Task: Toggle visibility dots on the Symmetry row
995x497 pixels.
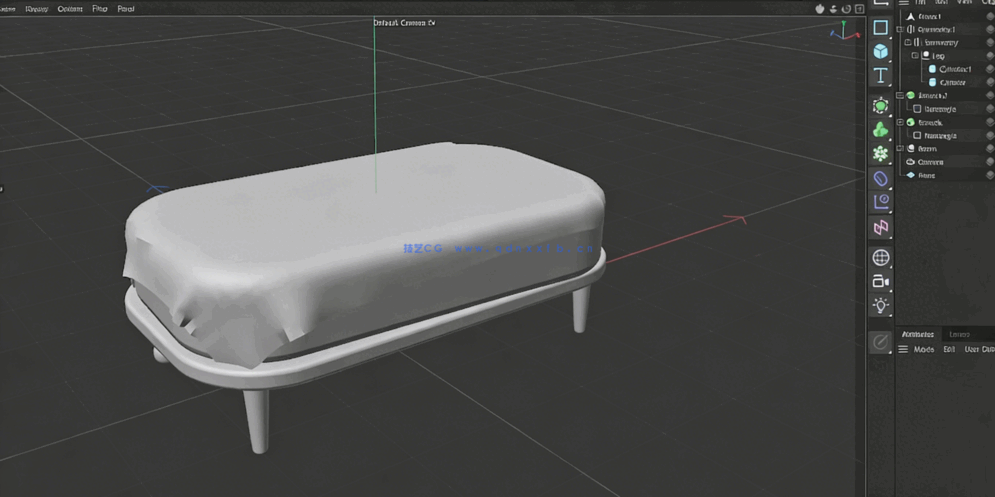Action: tap(989, 43)
